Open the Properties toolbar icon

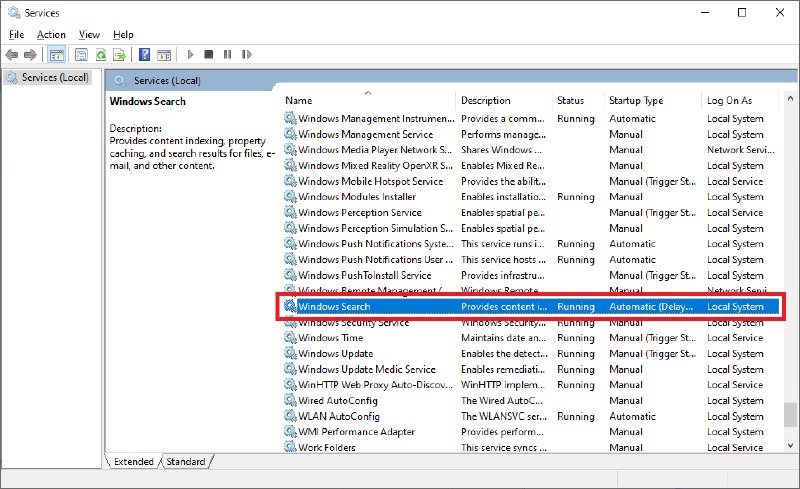[81, 54]
